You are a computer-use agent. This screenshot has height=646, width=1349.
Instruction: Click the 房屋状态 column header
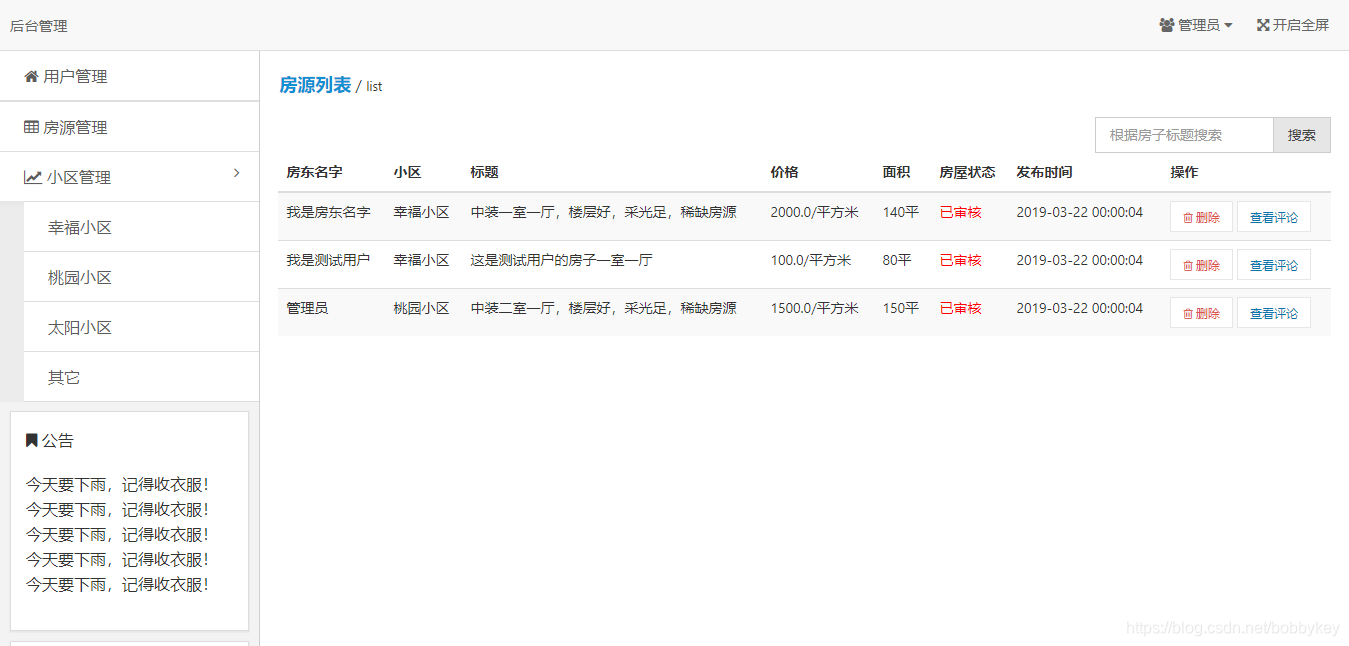point(967,172)
